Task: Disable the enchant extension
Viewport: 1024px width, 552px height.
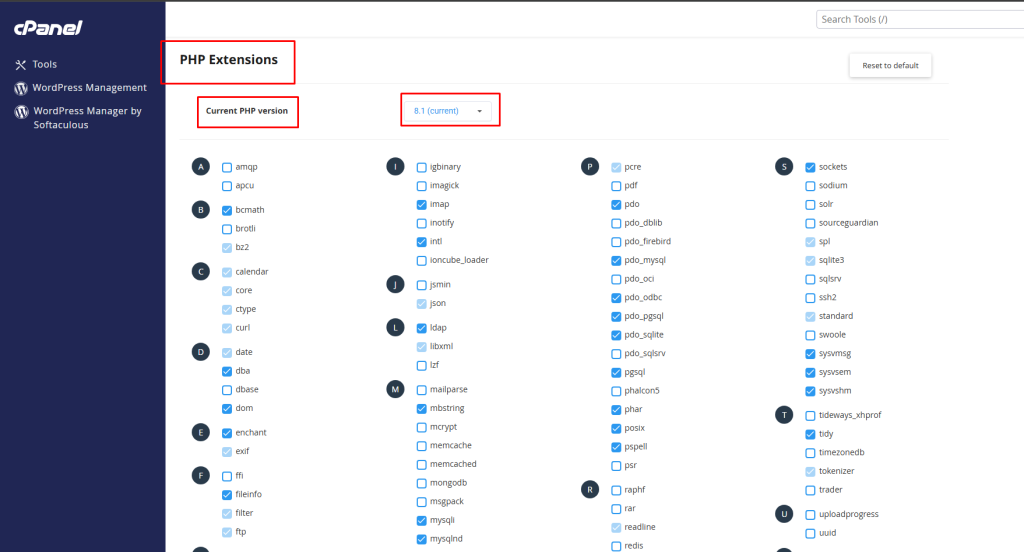Action: click(227, 433)
